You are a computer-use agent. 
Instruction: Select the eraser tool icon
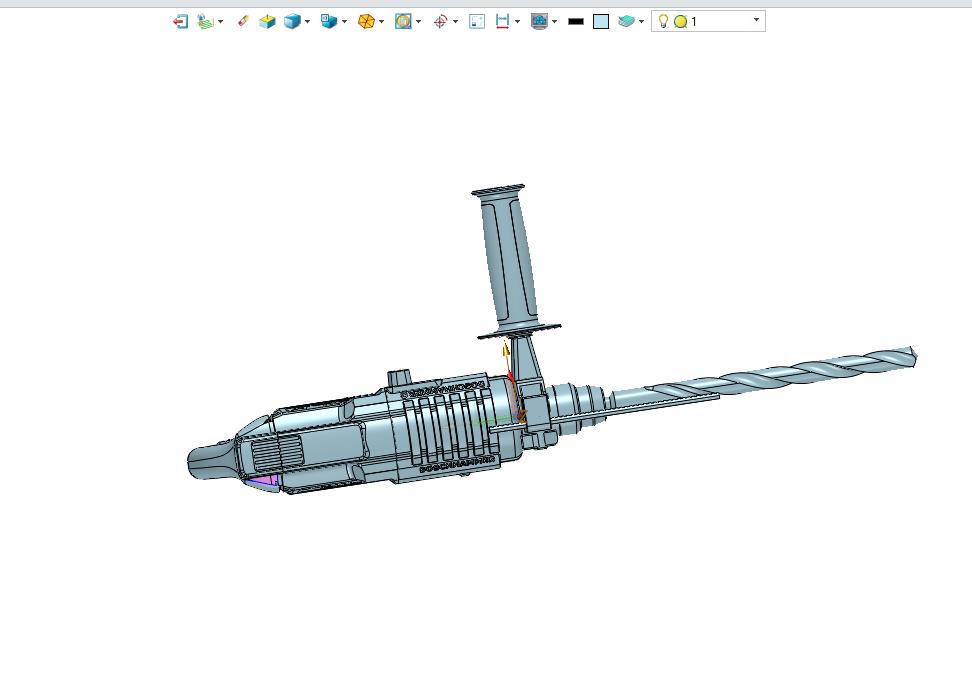(243, 22)
